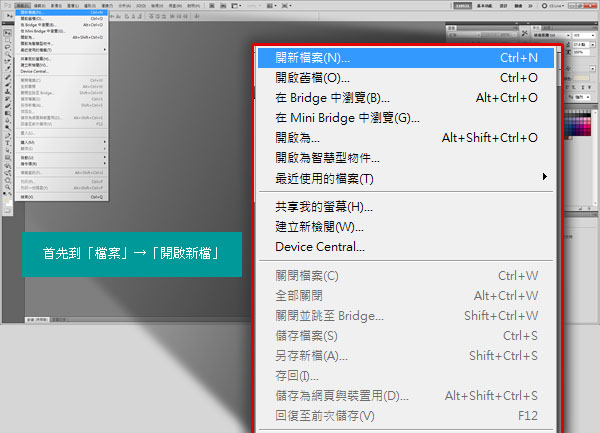Click 開啟為... with Alt+Shift+Ctrl+O shortcut
This screenshot has width=600, height=433.
pyautogui.click(x=406, y=138)
